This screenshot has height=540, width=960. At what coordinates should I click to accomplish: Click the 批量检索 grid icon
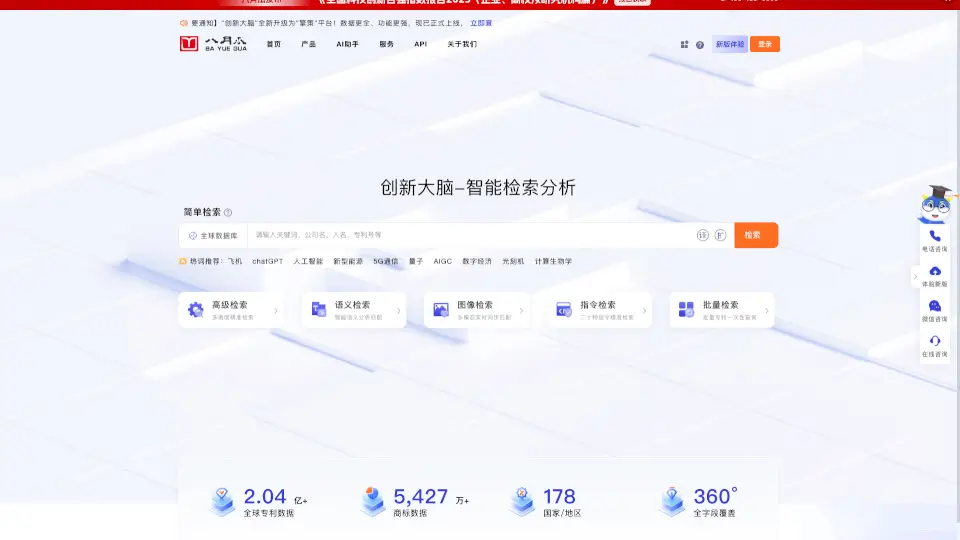[x=686, y=310]
